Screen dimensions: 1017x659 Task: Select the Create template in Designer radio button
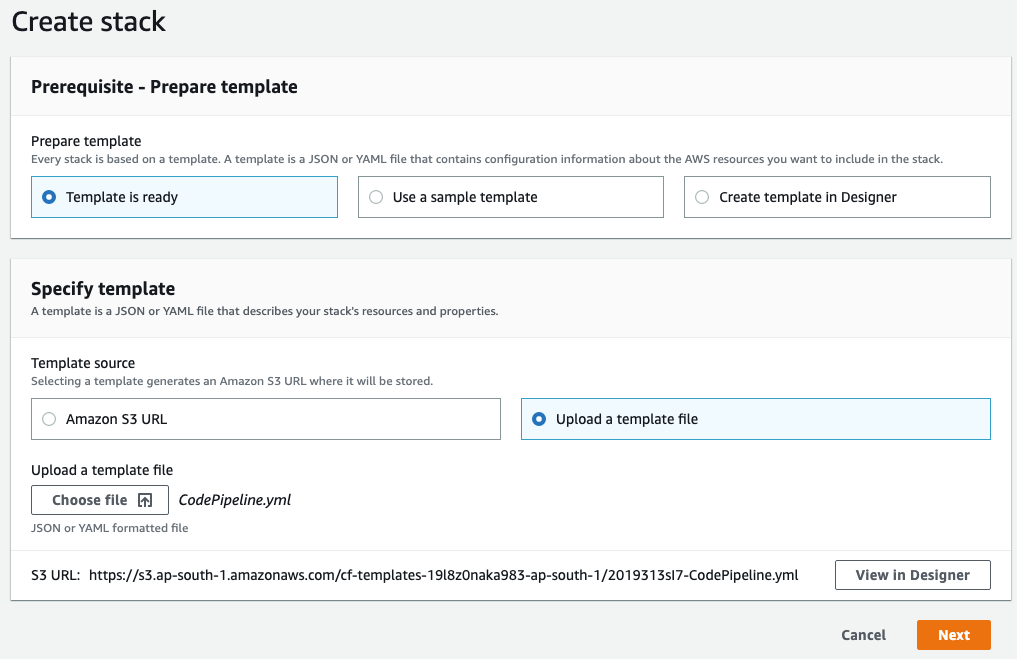coord(702,197)
